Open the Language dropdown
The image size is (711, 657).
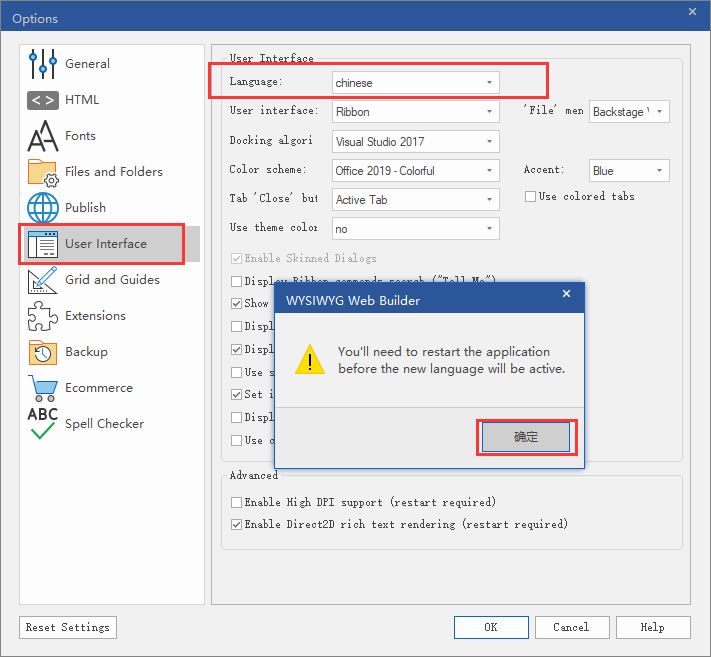[415, 82]
